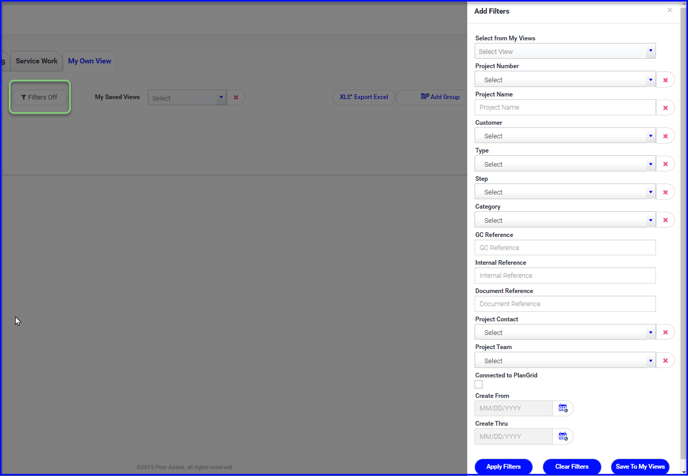Image resolution: width=688 pixels, height=476 pixels.
Task: Focus the Create Thru date field
Action: click(513, 437)
